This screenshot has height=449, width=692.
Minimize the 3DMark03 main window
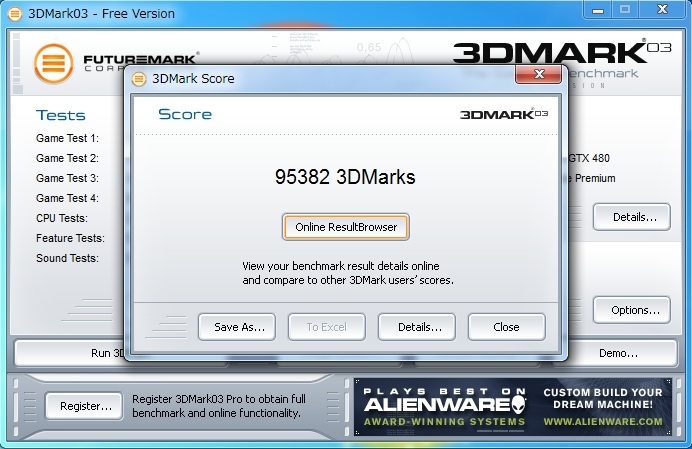point(598,10)
